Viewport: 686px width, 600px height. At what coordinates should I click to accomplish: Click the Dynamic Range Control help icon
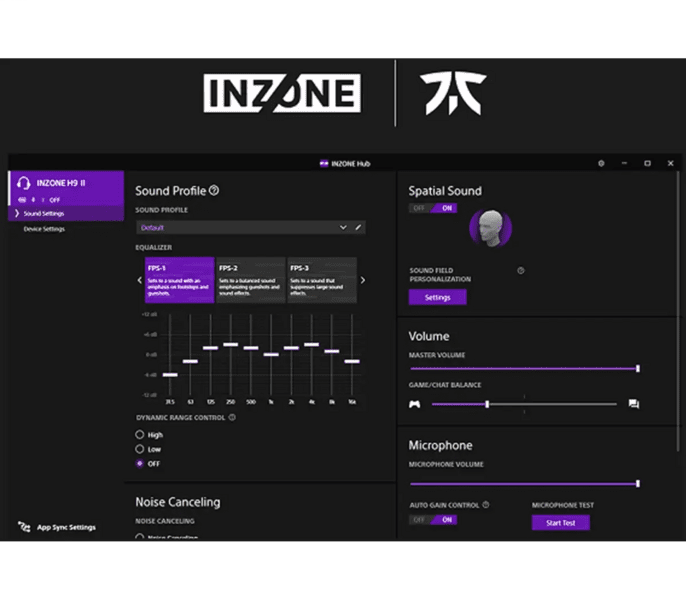tap(232, 417)
